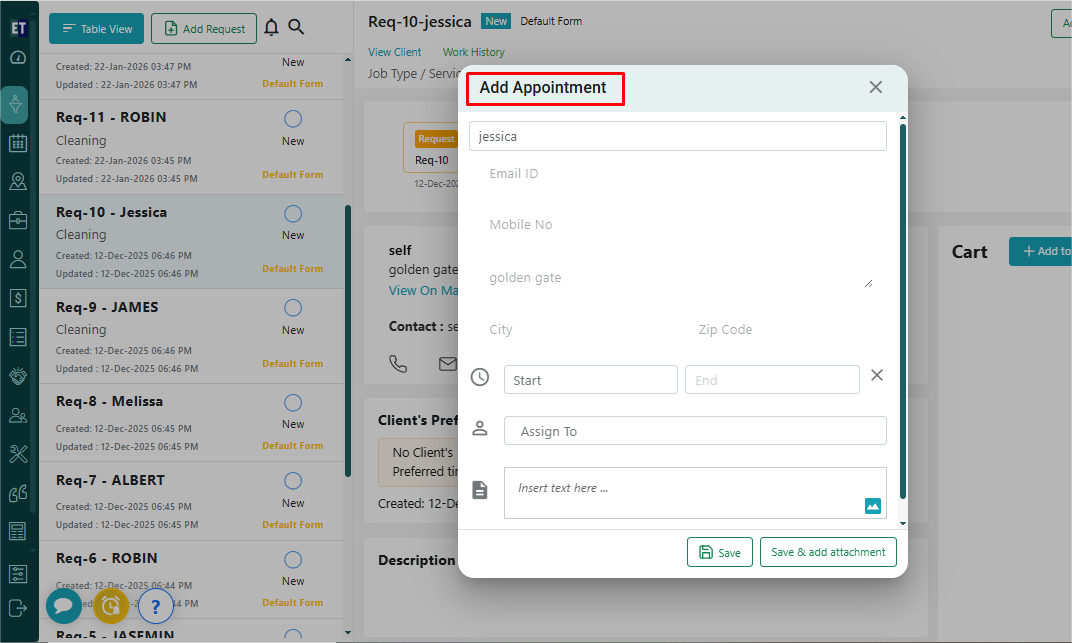Click the blue help question mark icon
1072x643 pixels.
coord(155,606)
